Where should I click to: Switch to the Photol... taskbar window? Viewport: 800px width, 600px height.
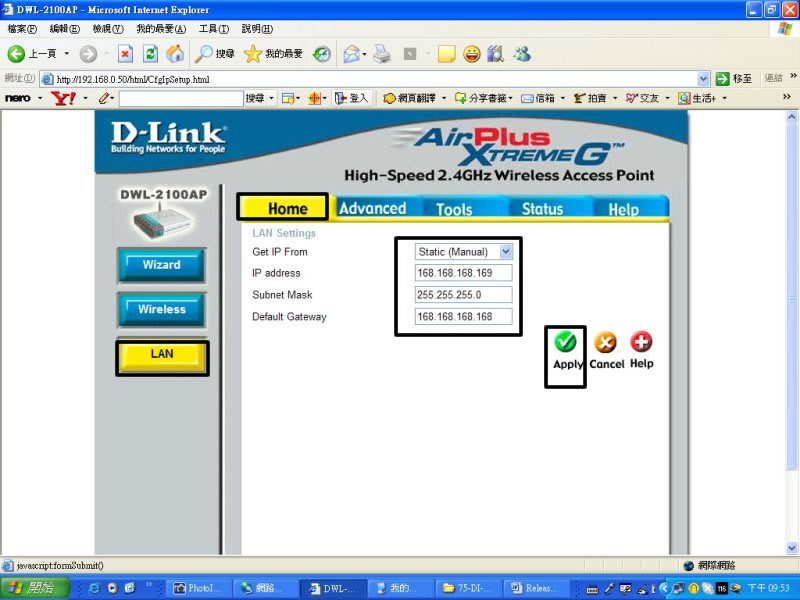pos(197,588)
